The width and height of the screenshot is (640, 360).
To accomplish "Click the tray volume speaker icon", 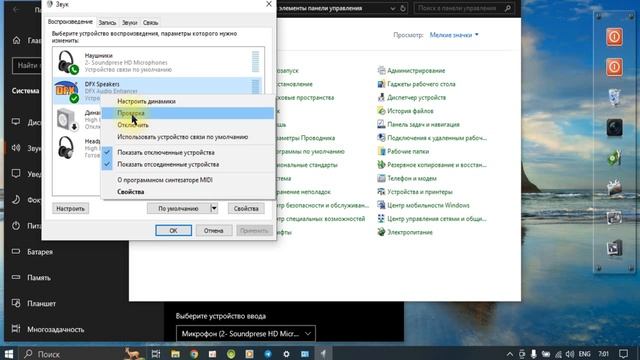I will click(570, 354).
